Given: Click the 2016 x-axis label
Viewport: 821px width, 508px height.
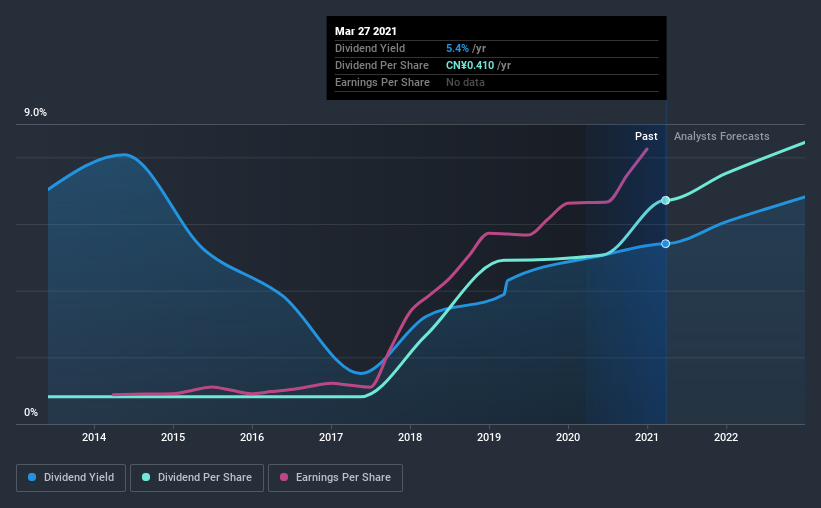Looking at the screenshot, I should coord(252,437).
